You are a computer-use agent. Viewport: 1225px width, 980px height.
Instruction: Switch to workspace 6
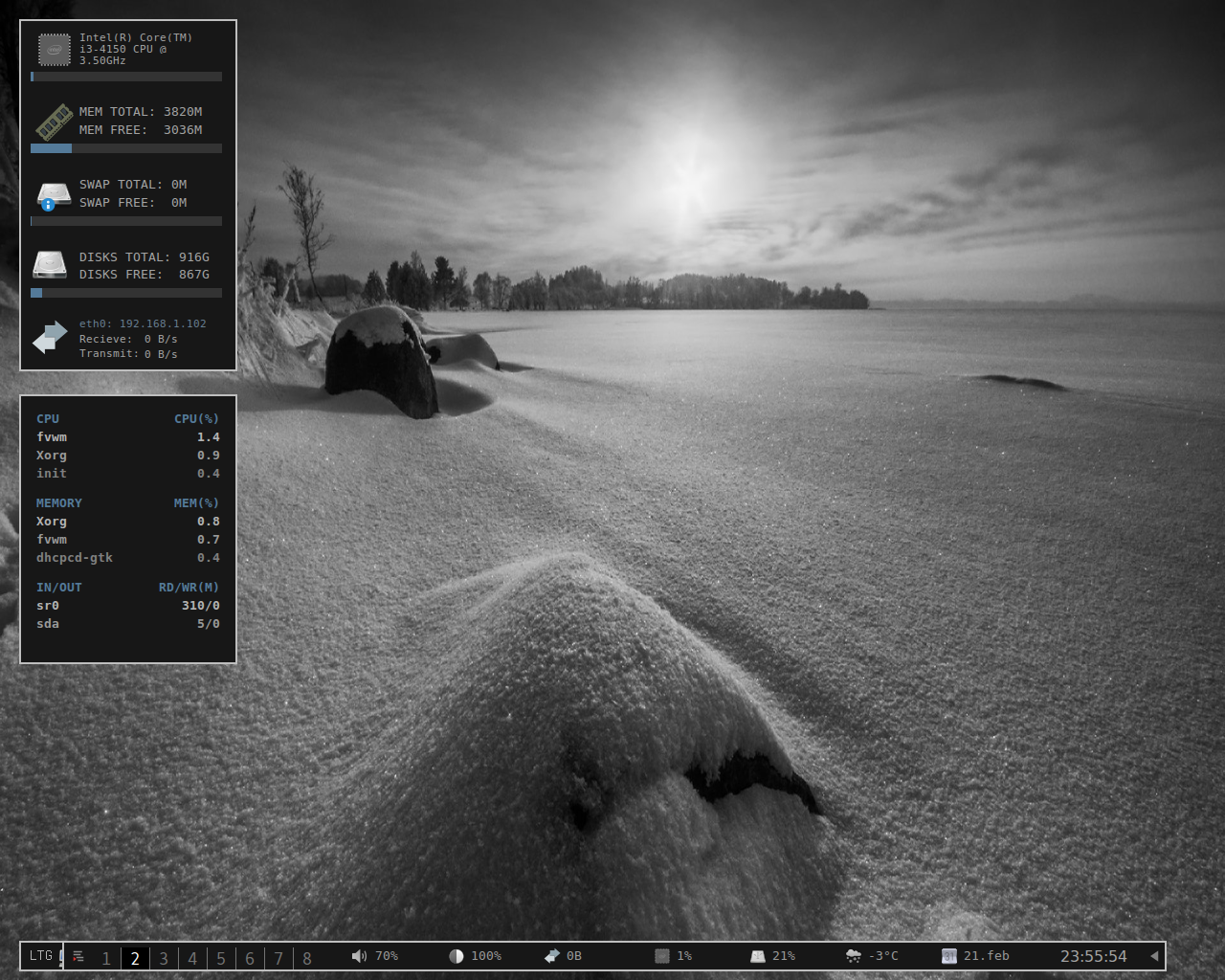[x=250, y=957]
